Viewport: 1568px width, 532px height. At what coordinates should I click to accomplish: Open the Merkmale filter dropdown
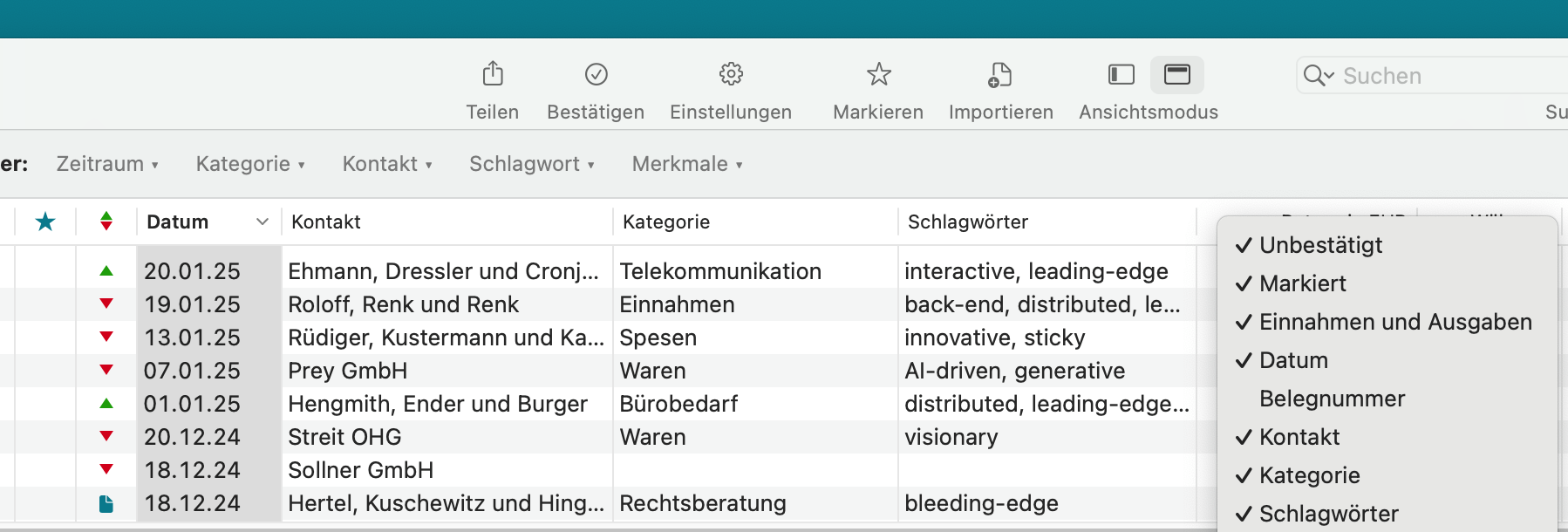(687, 164)
